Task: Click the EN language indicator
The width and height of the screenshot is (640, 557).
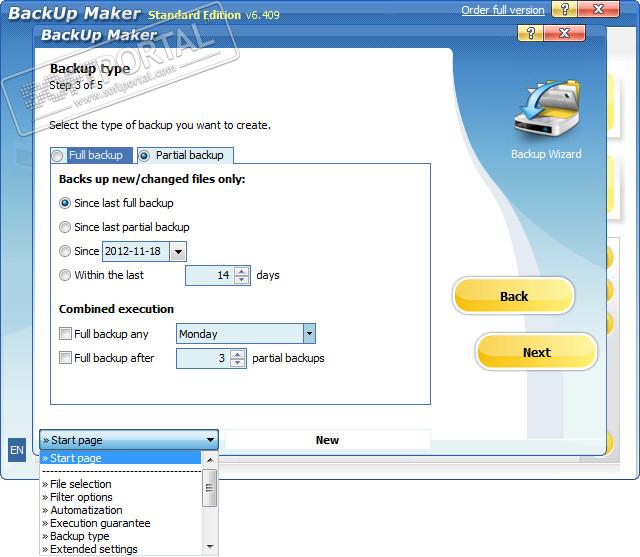Action: tap(17, 450)
